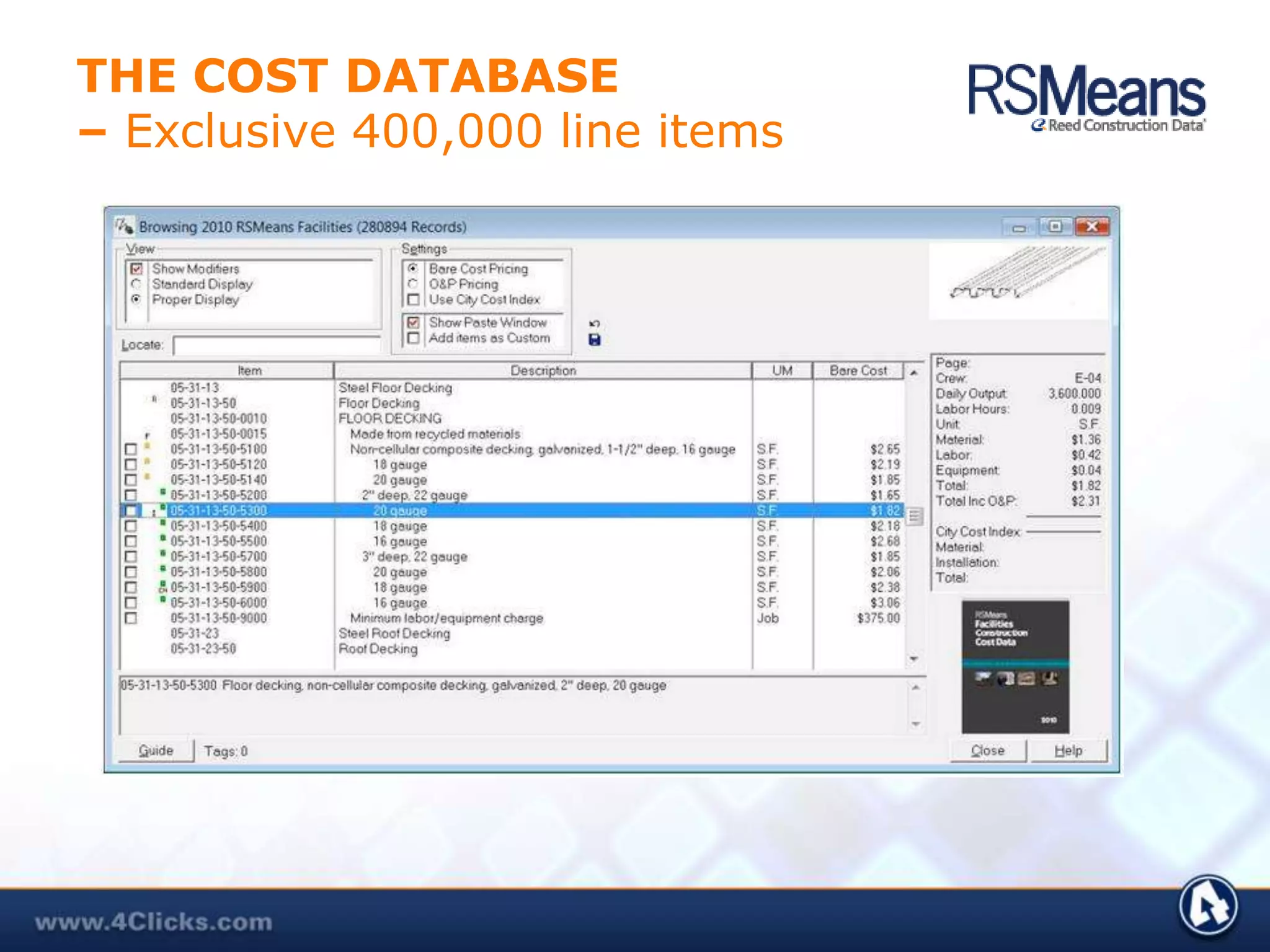The image size is (1270, 952).
Task: Click the www.4Clicks.com footer link
Action: (153, 922)
